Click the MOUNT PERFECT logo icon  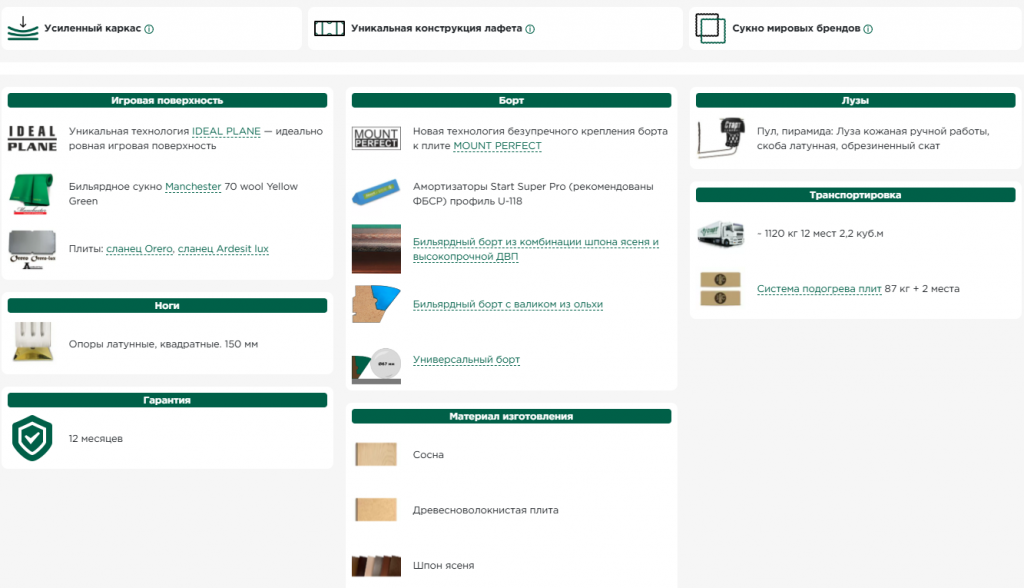(x=376, y=139)
